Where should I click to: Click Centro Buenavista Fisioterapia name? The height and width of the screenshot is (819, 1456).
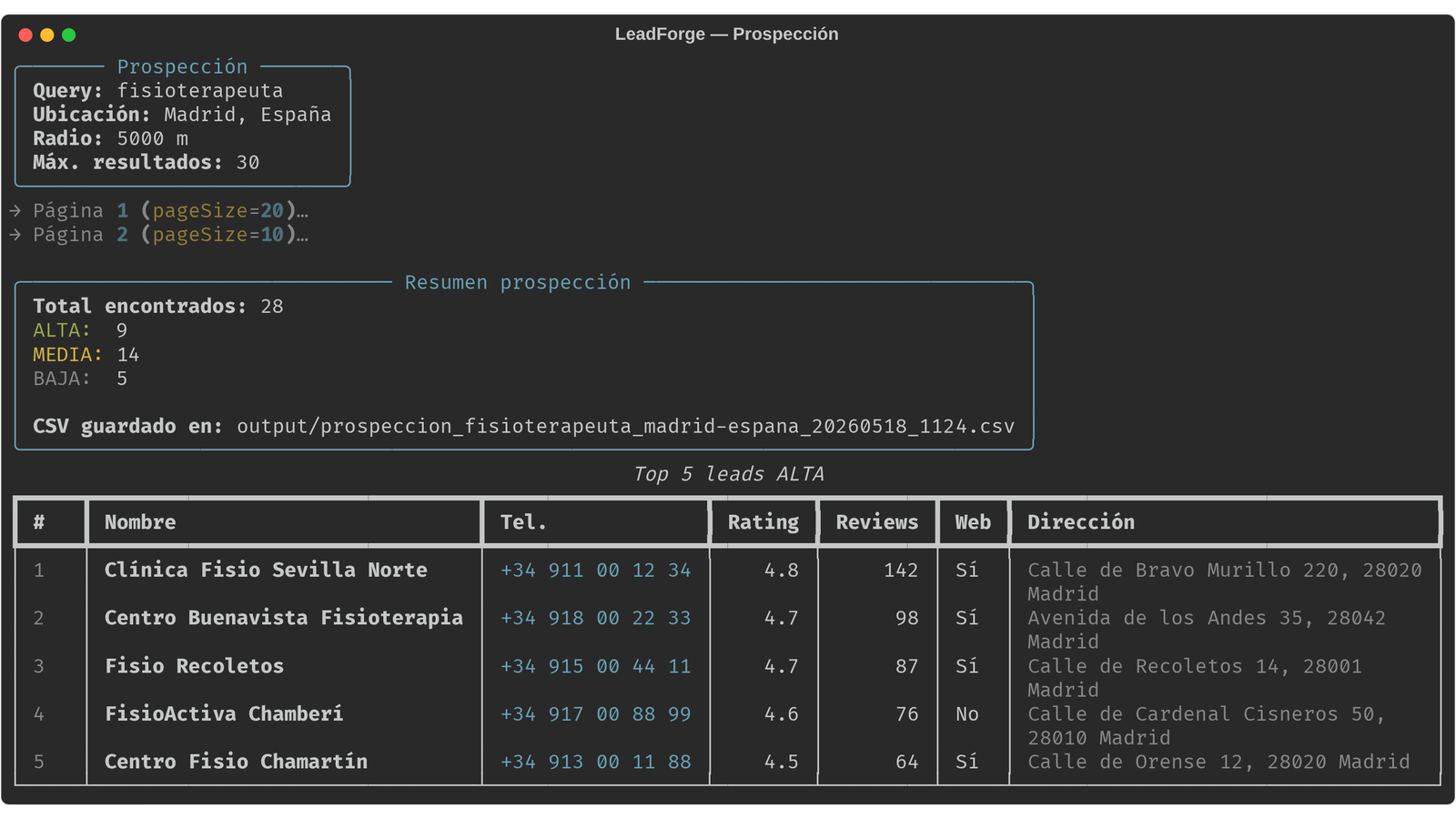tap(284, 618)
